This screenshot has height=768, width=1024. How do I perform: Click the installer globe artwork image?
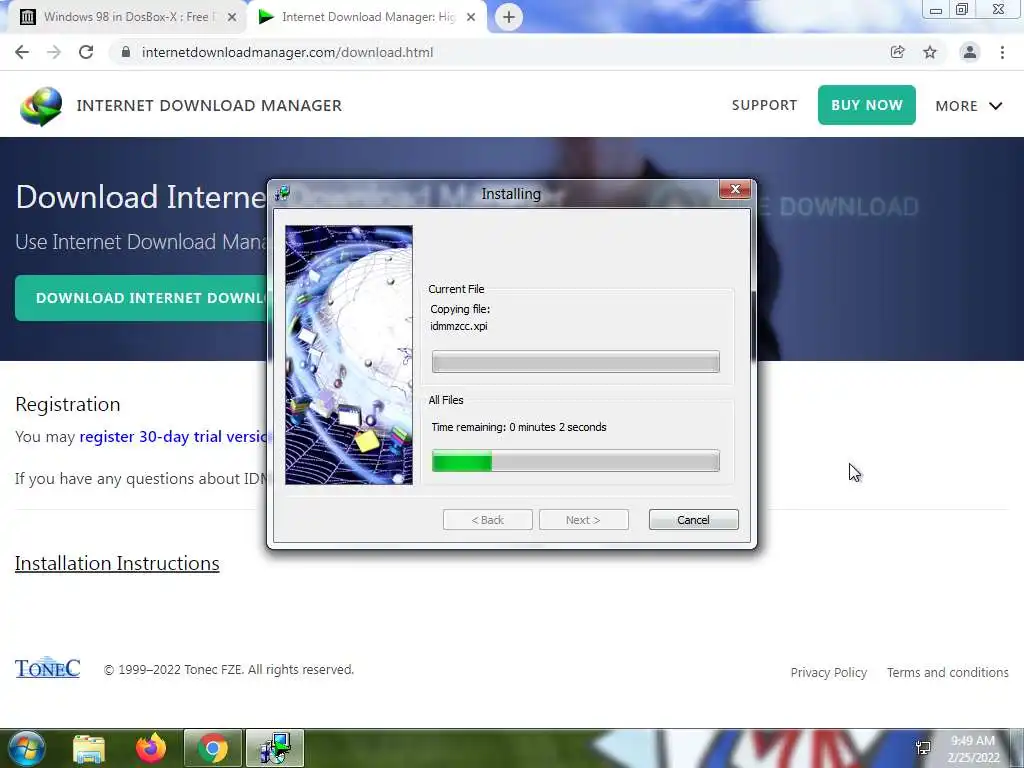pyautogui.click(x=349, y=355)
